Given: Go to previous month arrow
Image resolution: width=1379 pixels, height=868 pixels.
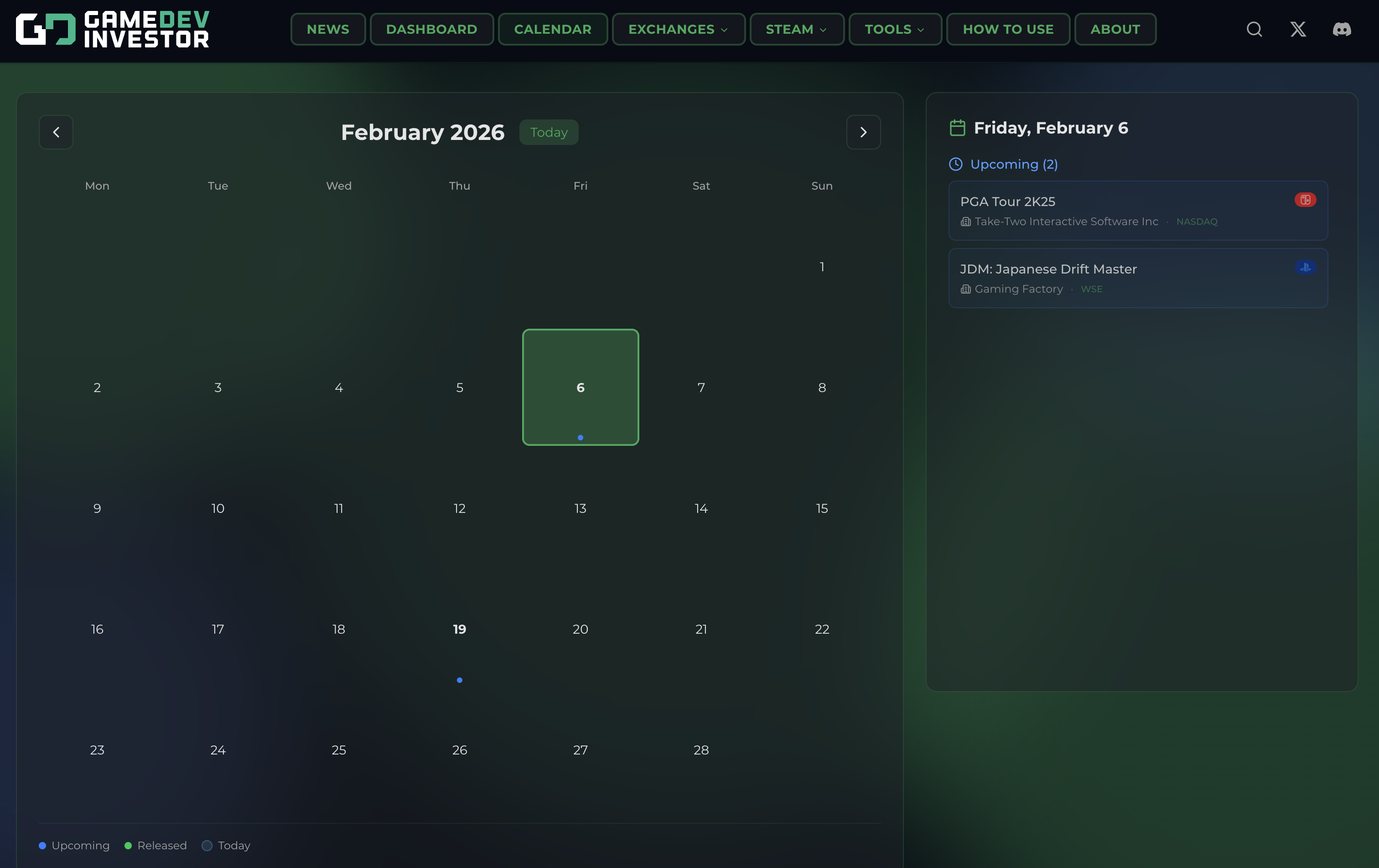Looking at the screenshot, I should (x=56, y=132).
